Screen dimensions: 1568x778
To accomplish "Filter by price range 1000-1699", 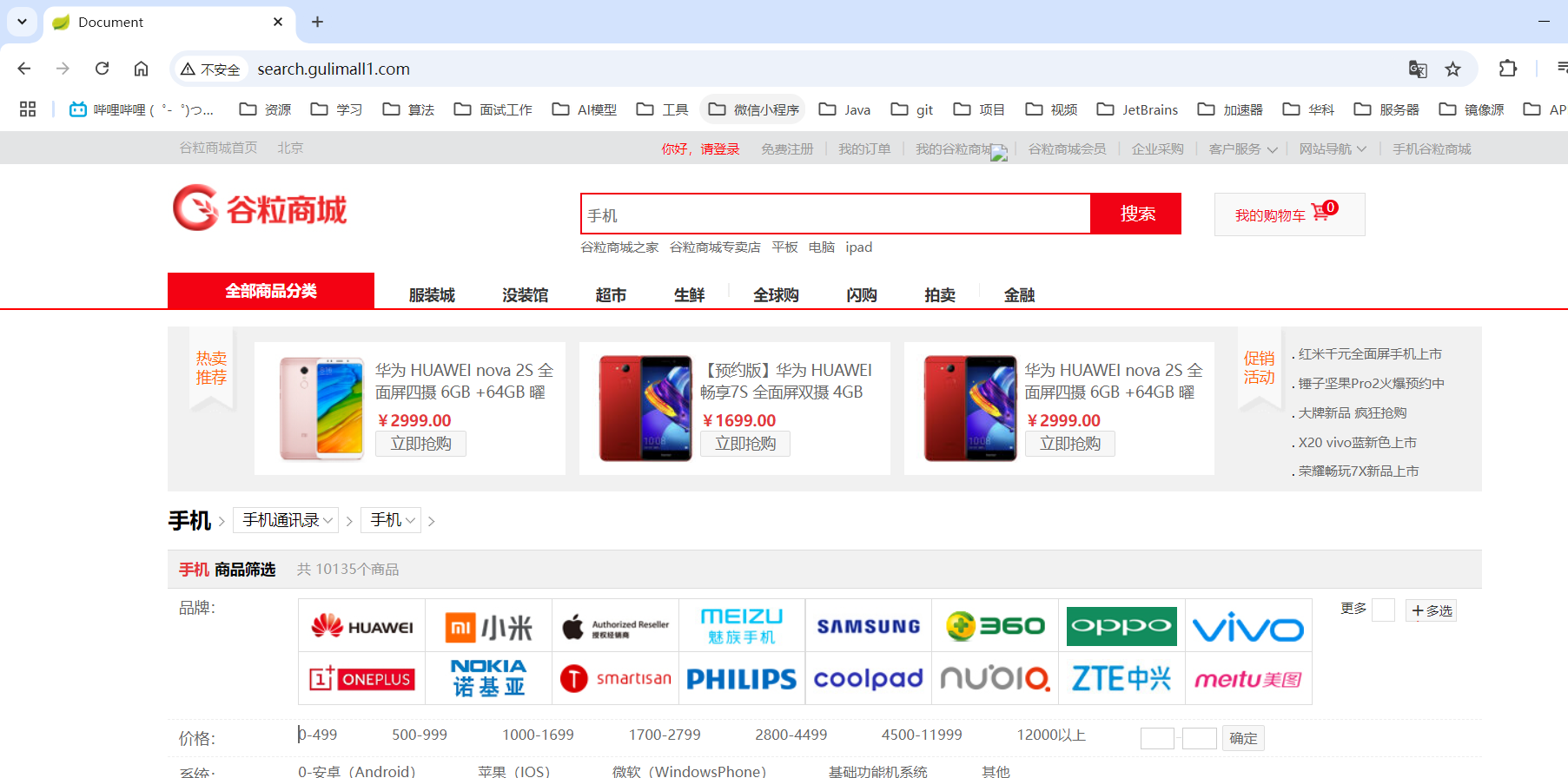I will click(538, 735).
